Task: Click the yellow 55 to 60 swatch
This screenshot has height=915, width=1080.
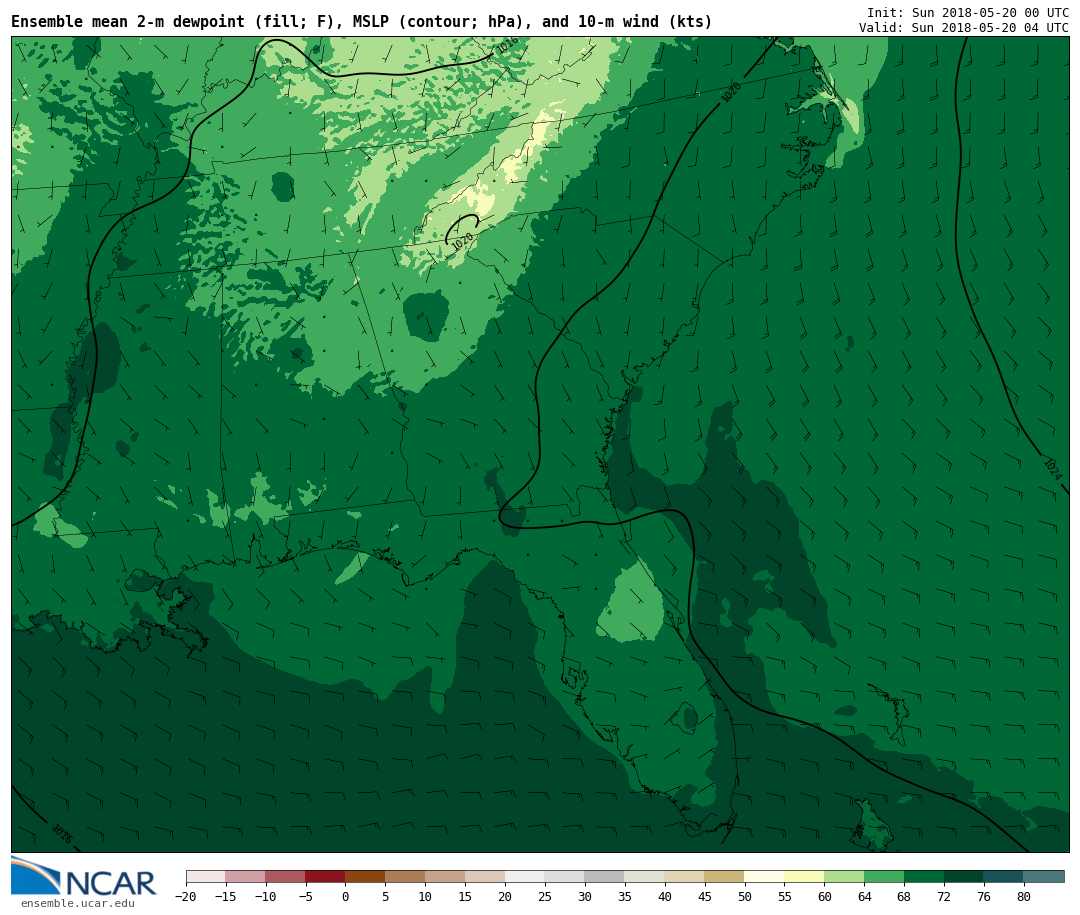Action: [x=804, y=876]
